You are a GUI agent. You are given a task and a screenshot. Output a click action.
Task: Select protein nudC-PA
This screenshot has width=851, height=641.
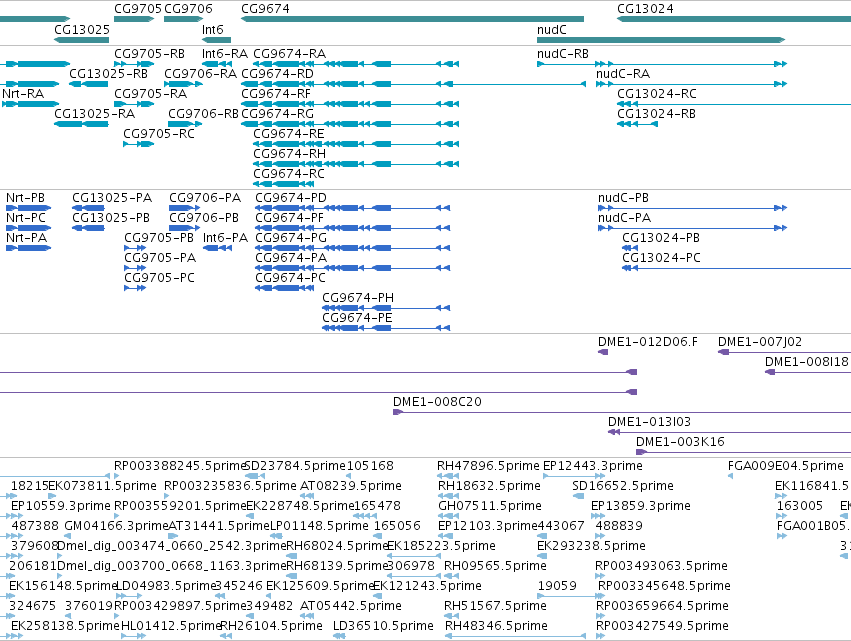click(625, 218)
